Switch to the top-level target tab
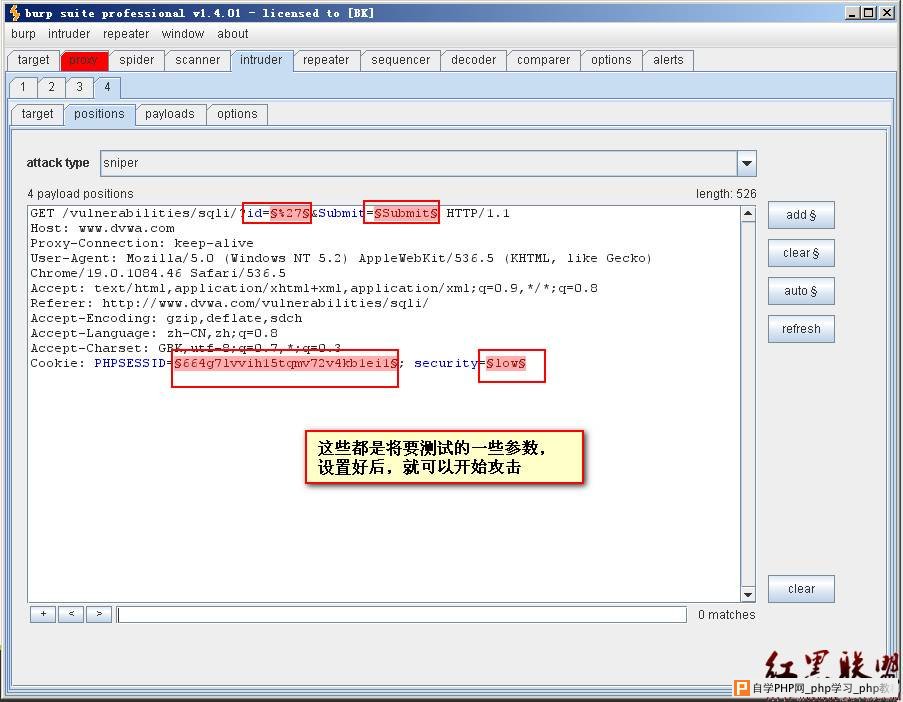Image resolution: width=903 pixels, height=702 pixels. click(x=33, y=60)
